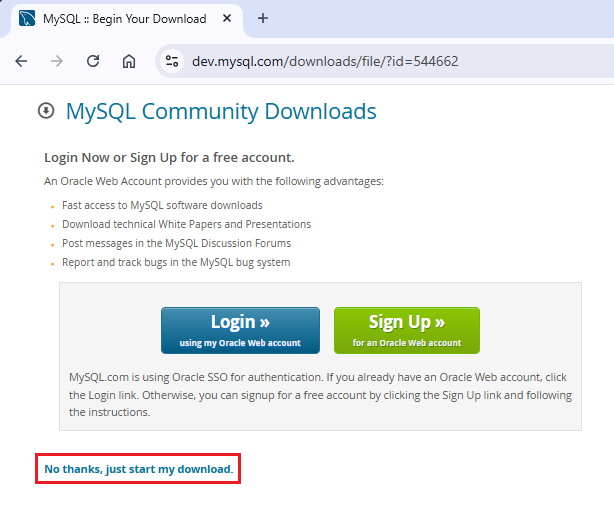Click 'Post messages in the MySQL Discussion Forums'
614x524 pixels.
[x=177, y=243]
